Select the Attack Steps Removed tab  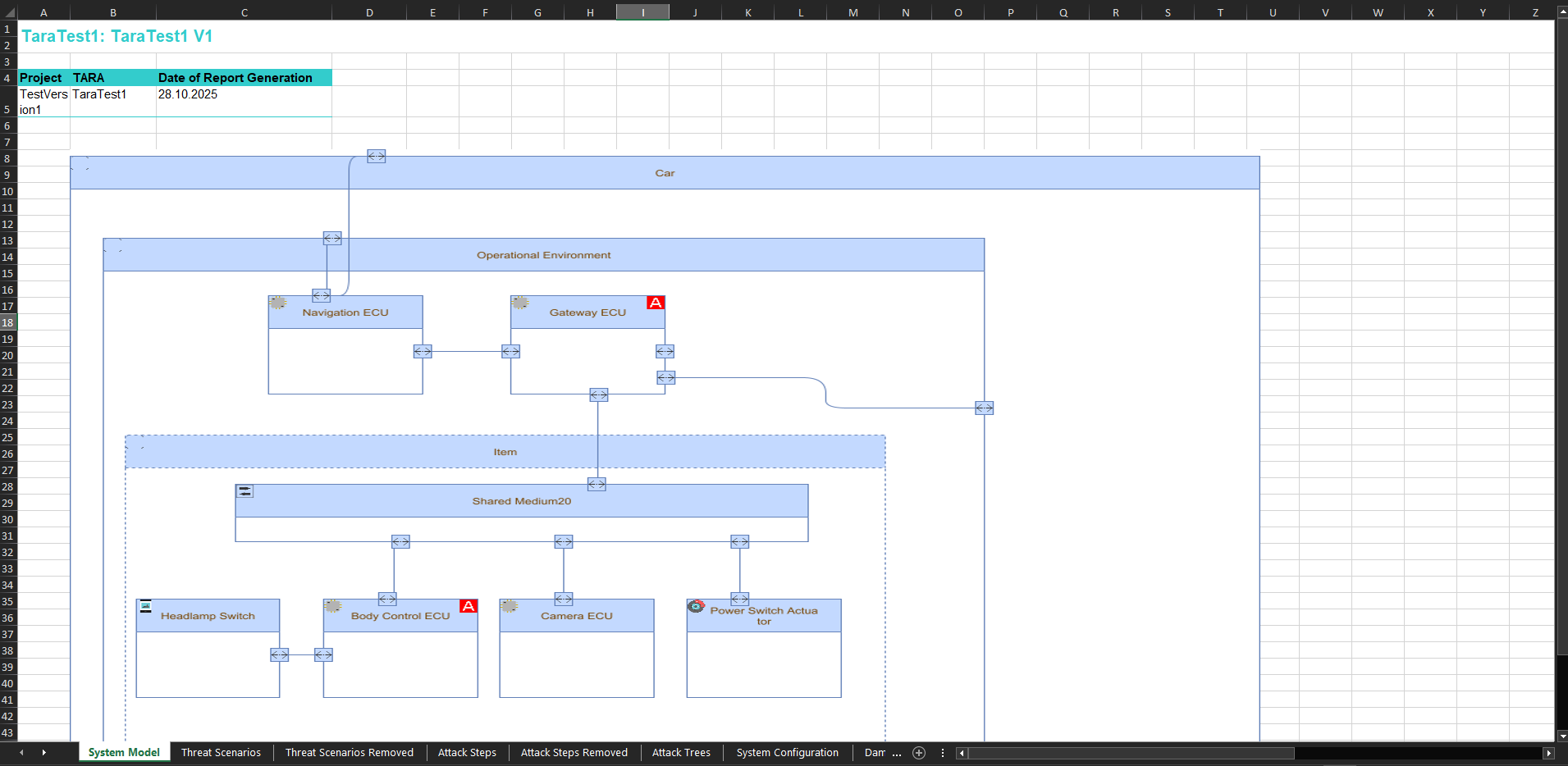(574, 753)
